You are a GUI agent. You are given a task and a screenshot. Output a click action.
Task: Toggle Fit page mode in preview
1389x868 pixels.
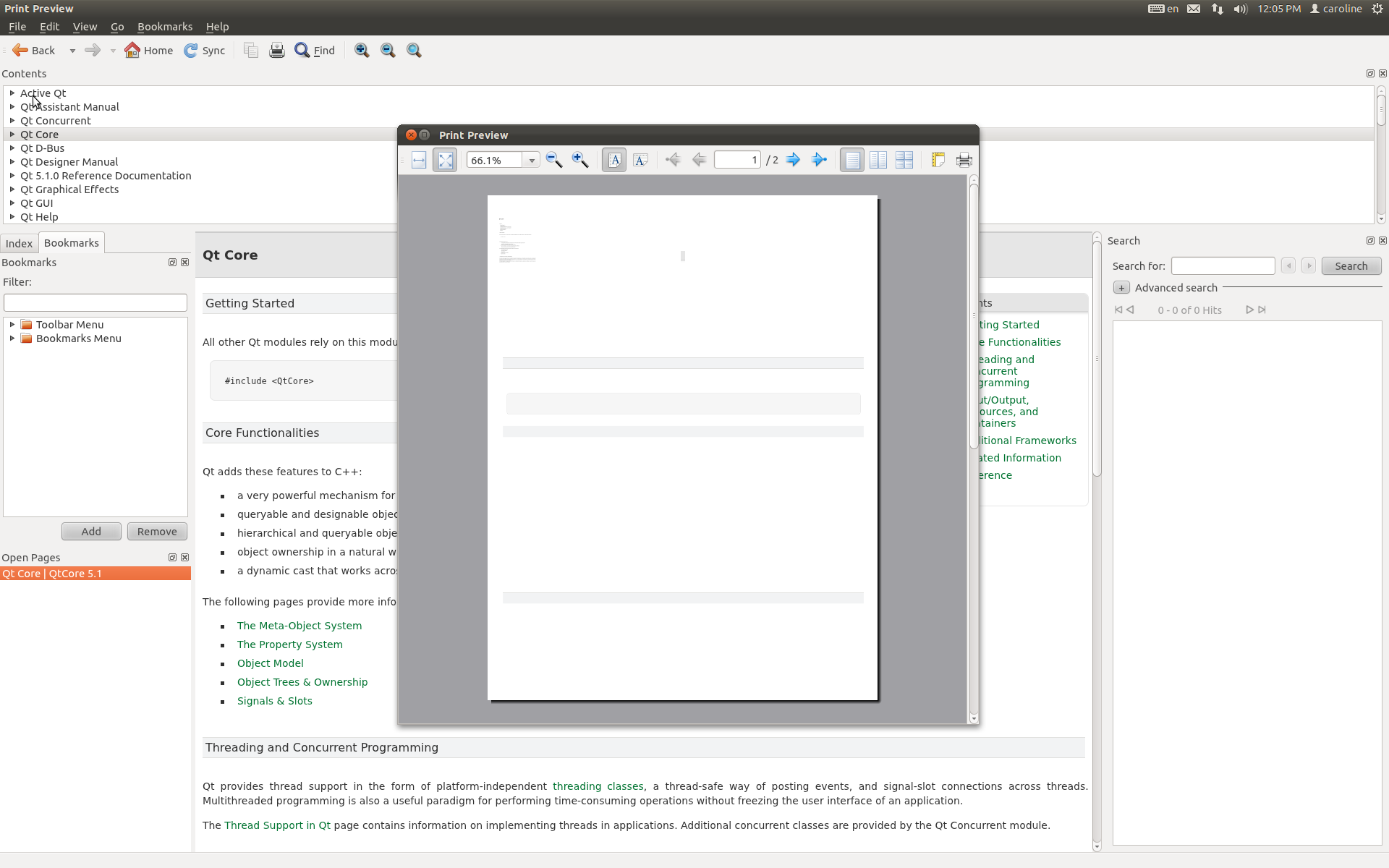pos(445,160)
